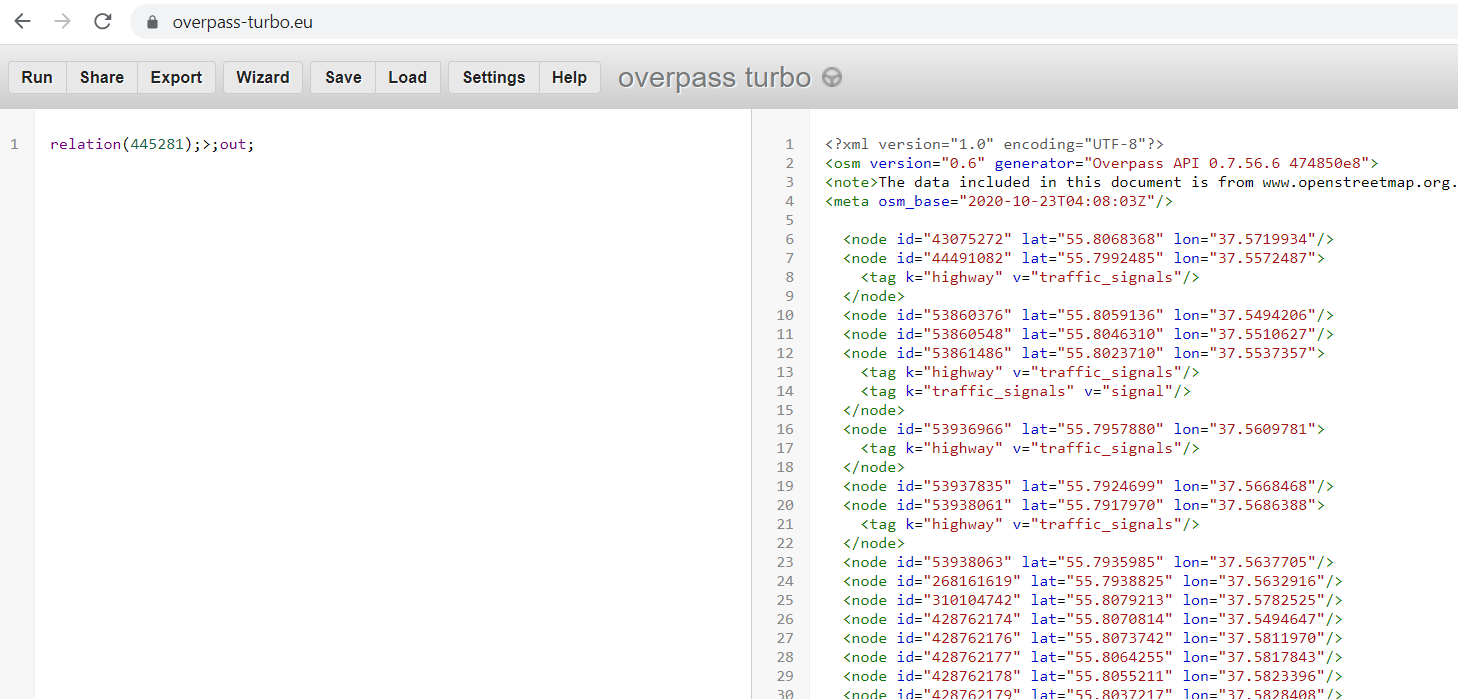Screen dimensions: 1458x699
Task: Click line number 1 in query editor
Action: point(15,144)
